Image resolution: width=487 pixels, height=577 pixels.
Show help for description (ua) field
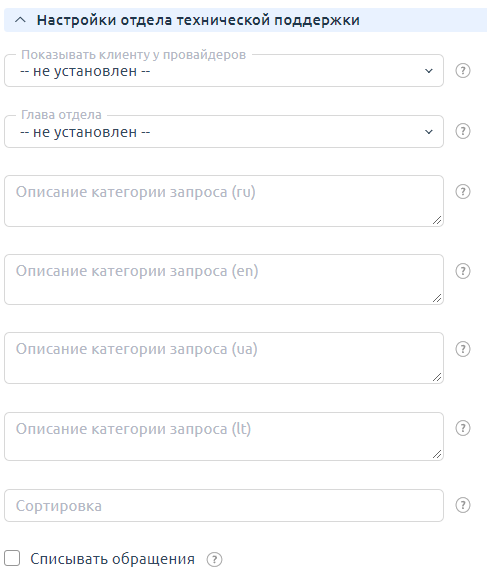[463, 349]
